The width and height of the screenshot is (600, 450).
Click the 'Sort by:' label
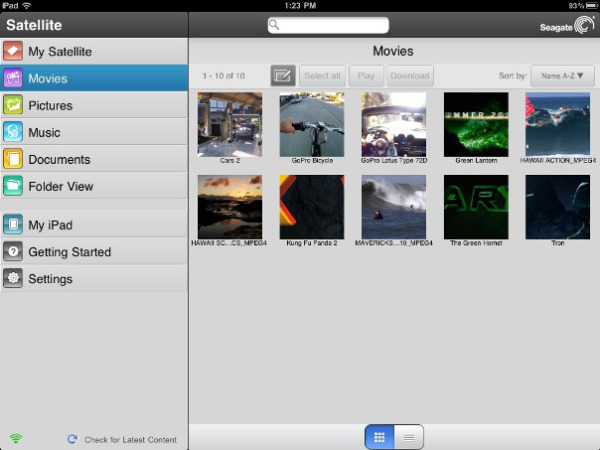[513, 76]
